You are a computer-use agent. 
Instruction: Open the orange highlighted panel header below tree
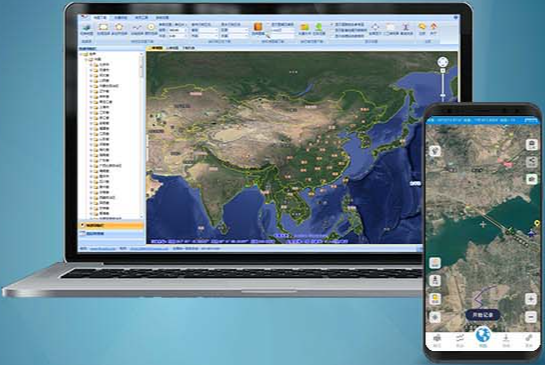tap(111, 226)
